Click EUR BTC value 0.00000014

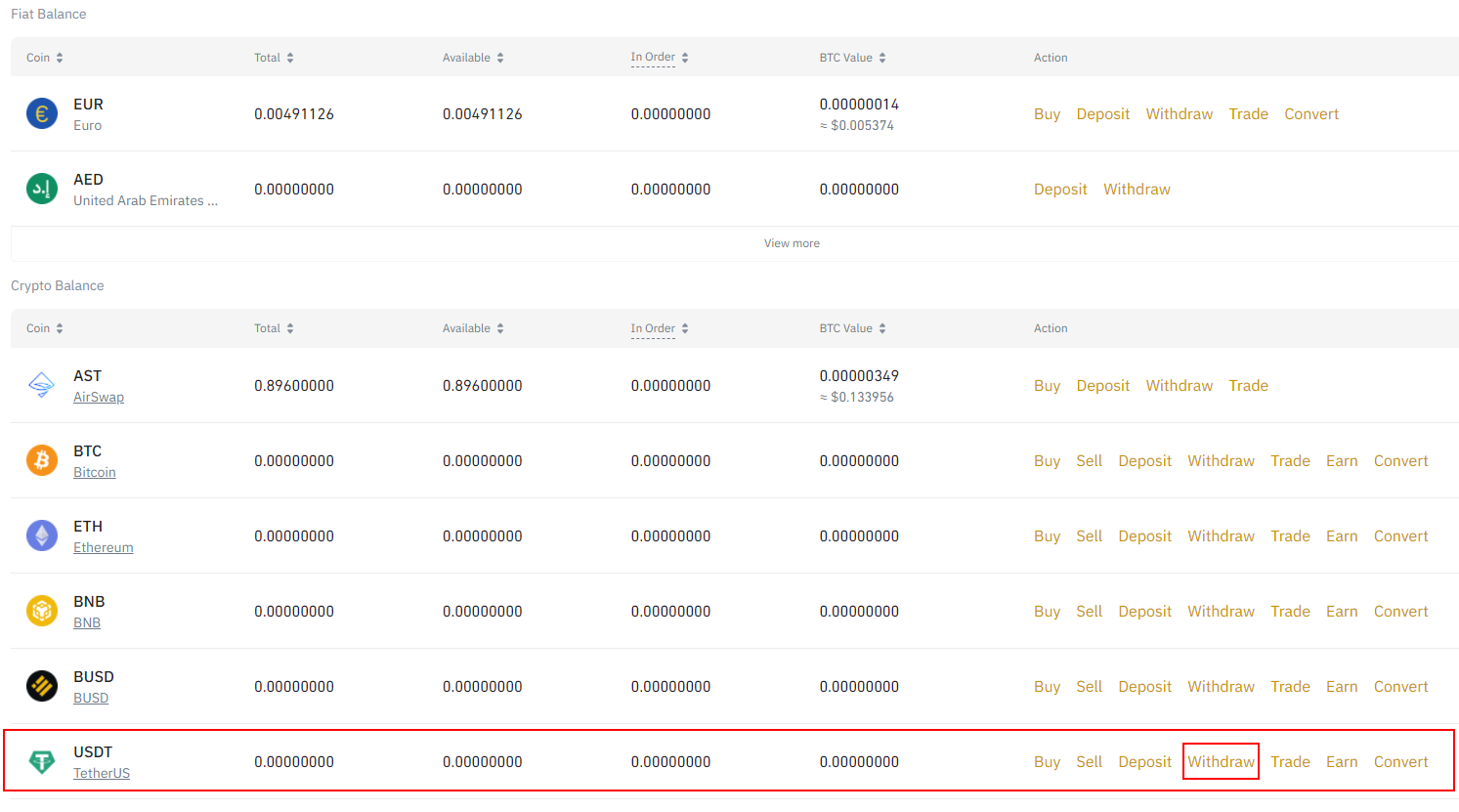(859, 104)
